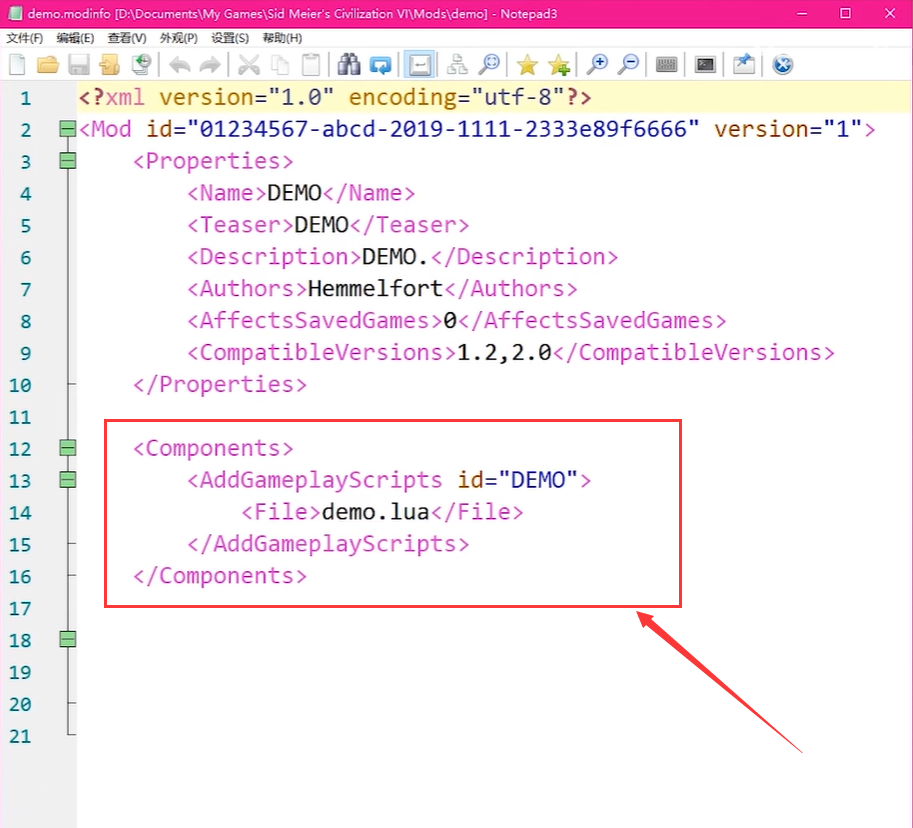Click line number 11 in margin

click(x=20, y=417)
